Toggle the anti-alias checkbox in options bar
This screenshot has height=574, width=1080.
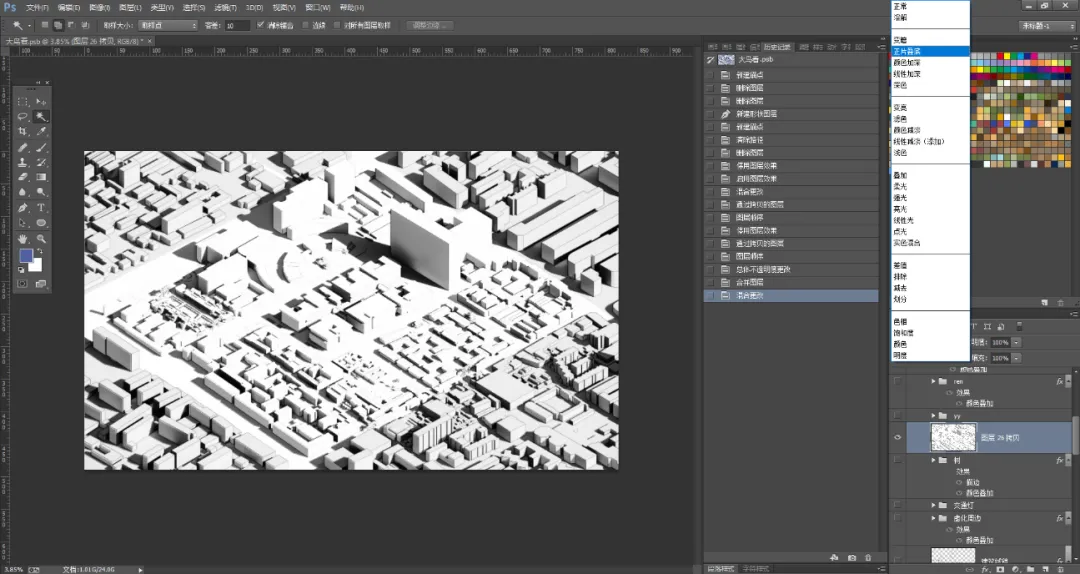260,25
